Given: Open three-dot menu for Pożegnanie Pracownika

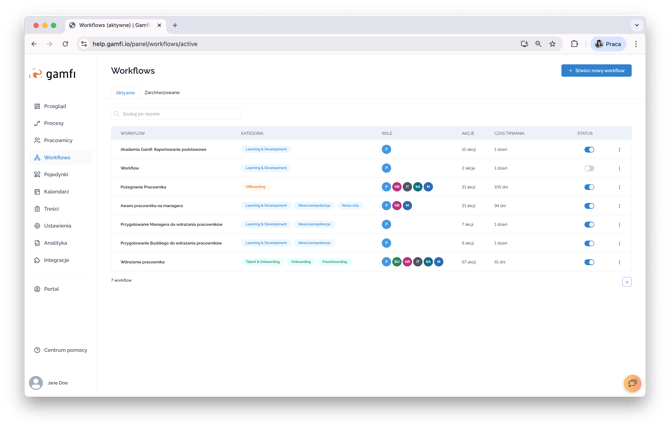Looking at the screenshot, I should 619,187.
